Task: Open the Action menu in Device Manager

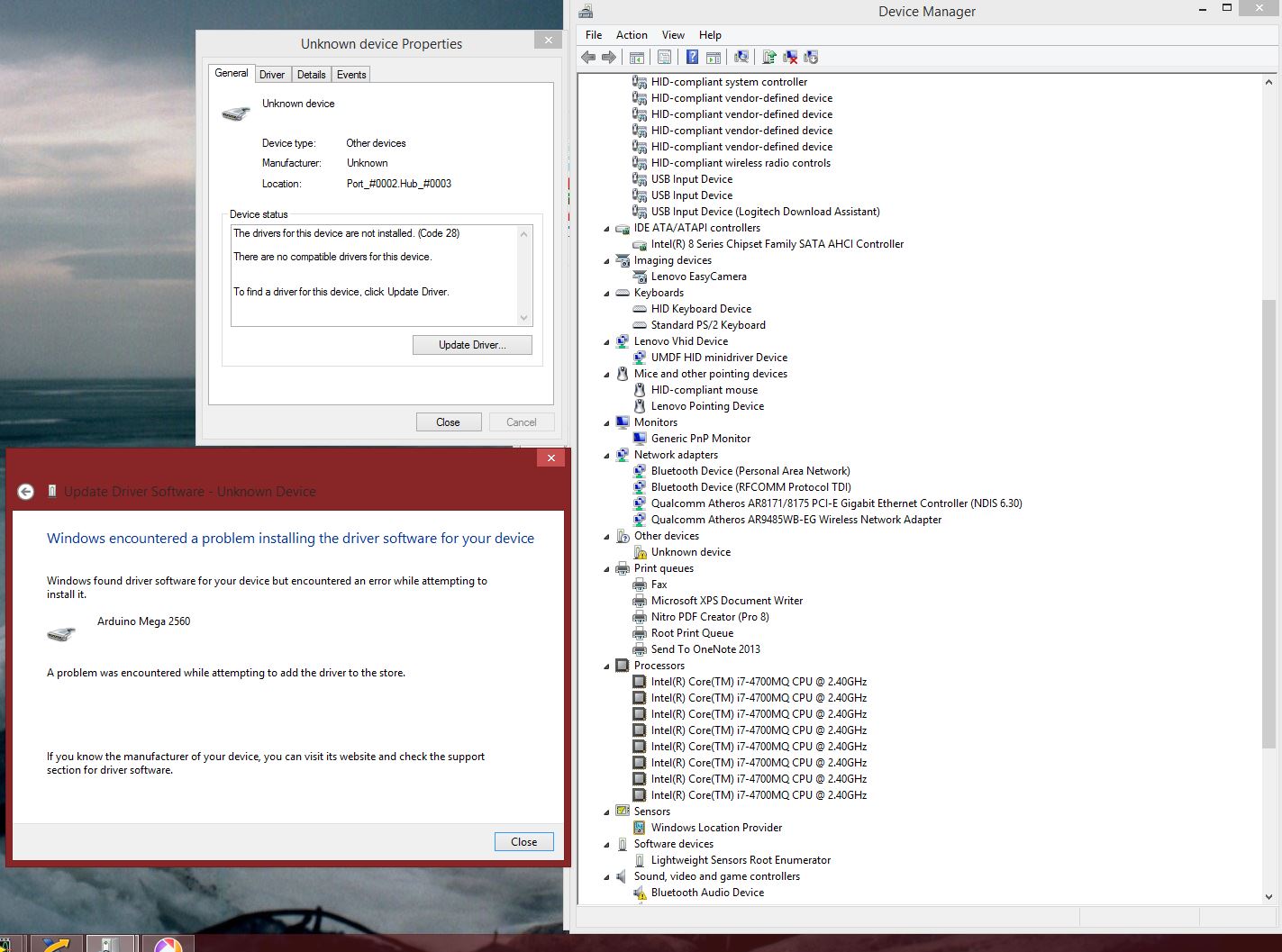Action: click(x=632, y=35)
